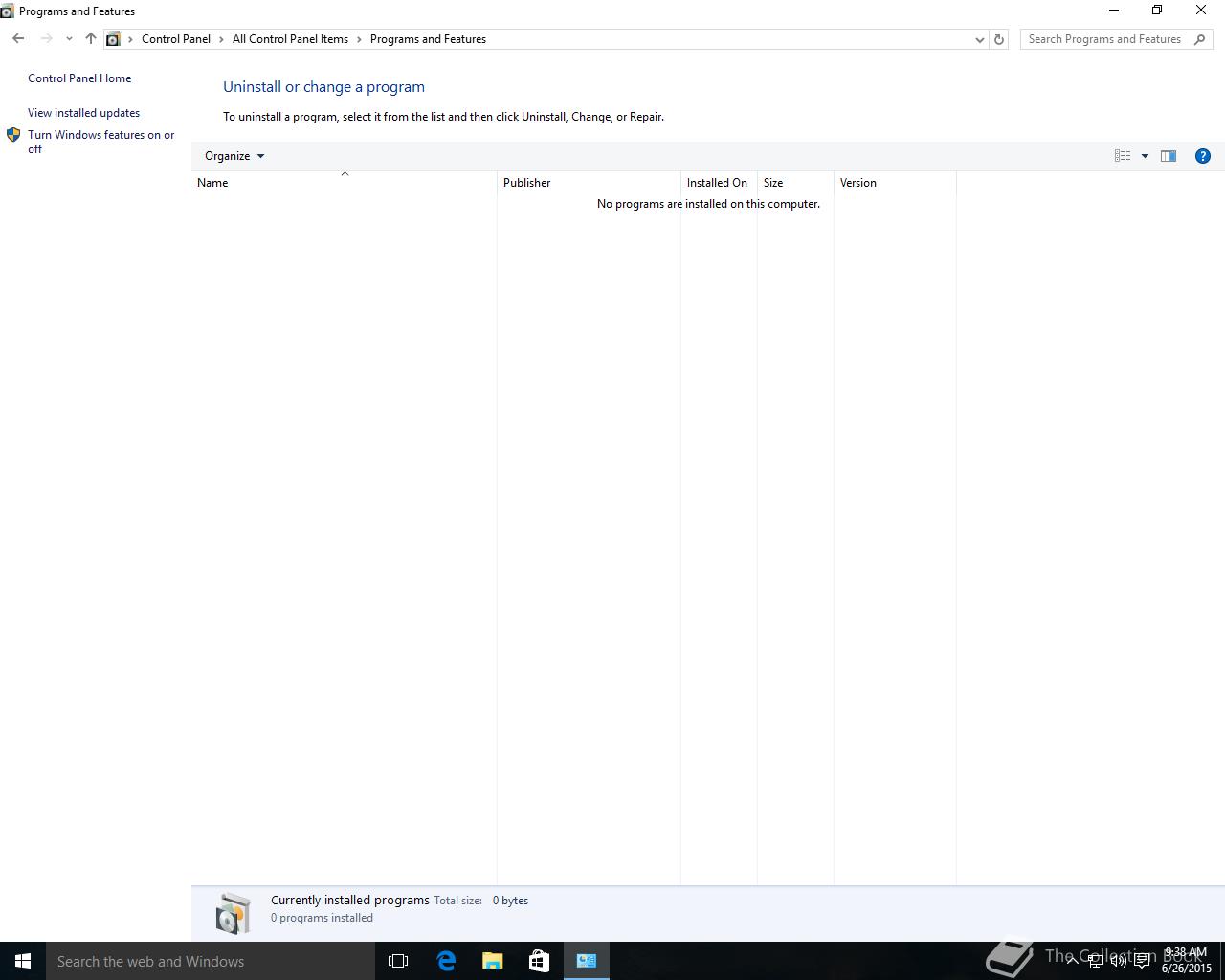Sort by Publisher column header
This screenshot has width=1225, height=980.
[589, 183]
